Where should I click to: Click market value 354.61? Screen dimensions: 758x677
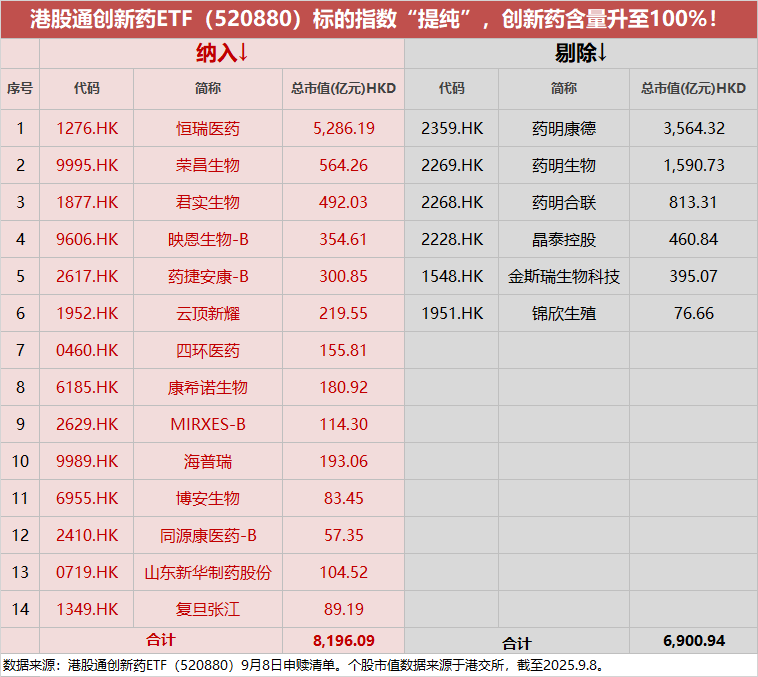coord(343,239)
